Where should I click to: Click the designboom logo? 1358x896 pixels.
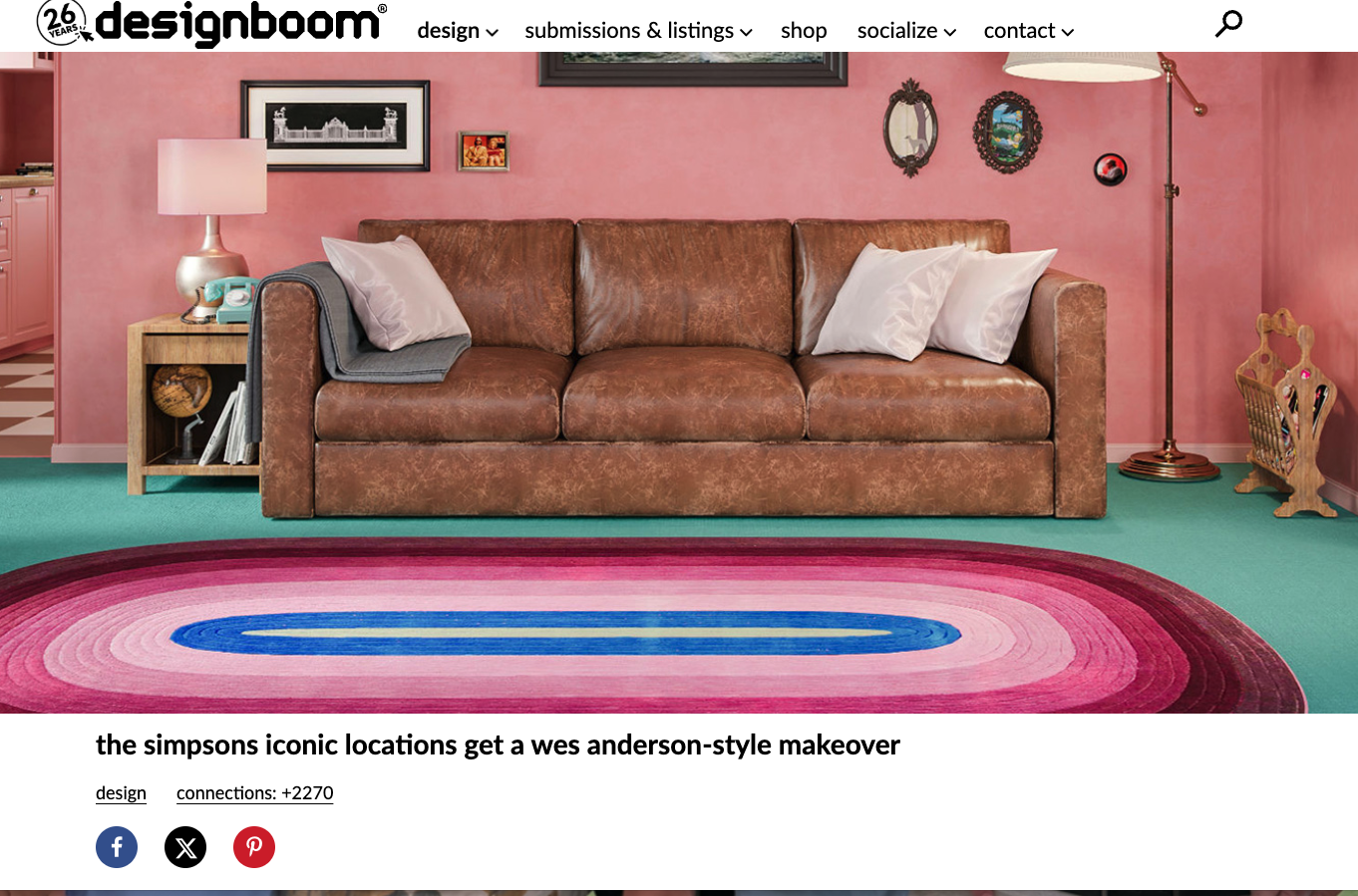pyautogui.click(x=239, y=23)
